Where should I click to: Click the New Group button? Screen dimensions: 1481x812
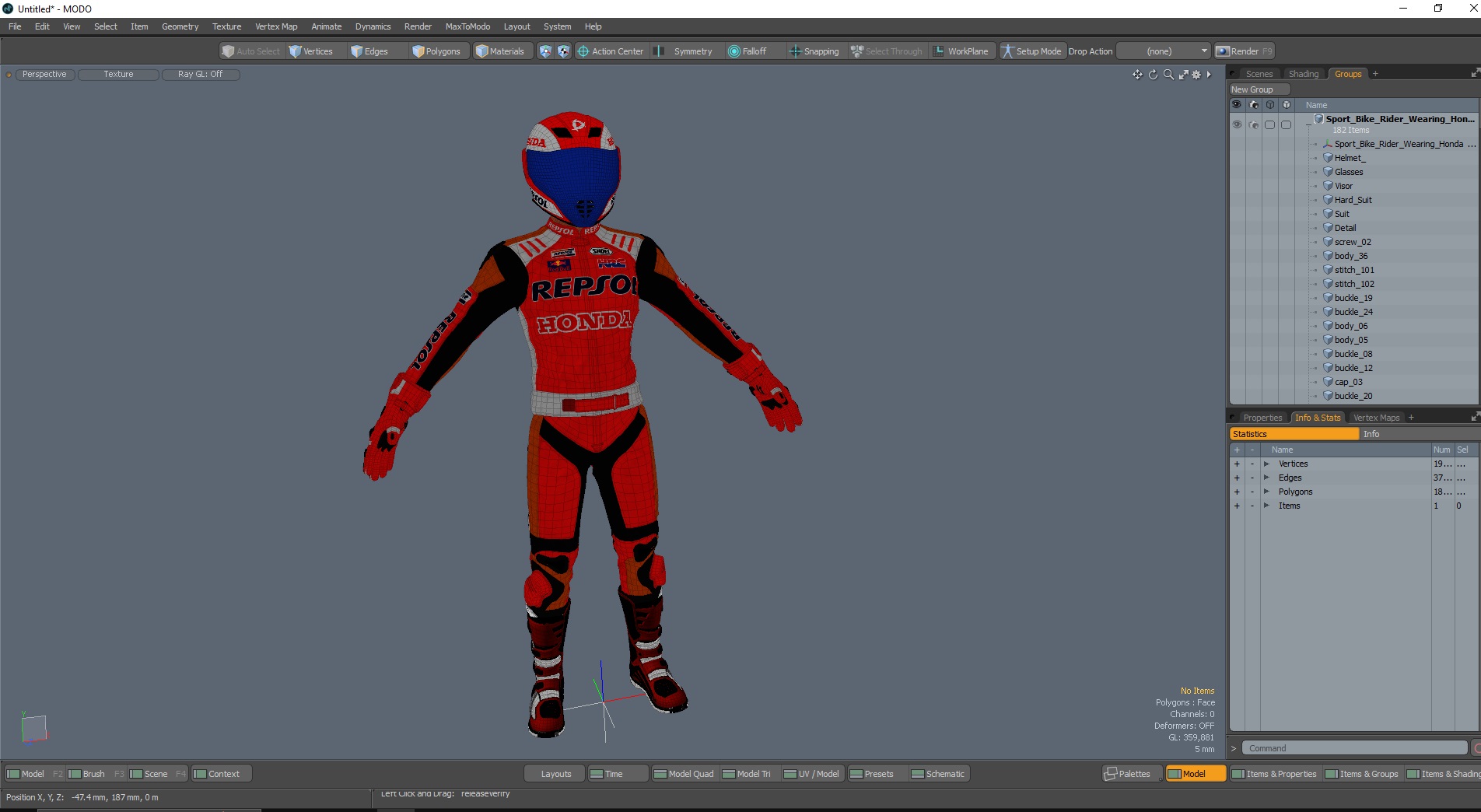(x=1259, y=89)
